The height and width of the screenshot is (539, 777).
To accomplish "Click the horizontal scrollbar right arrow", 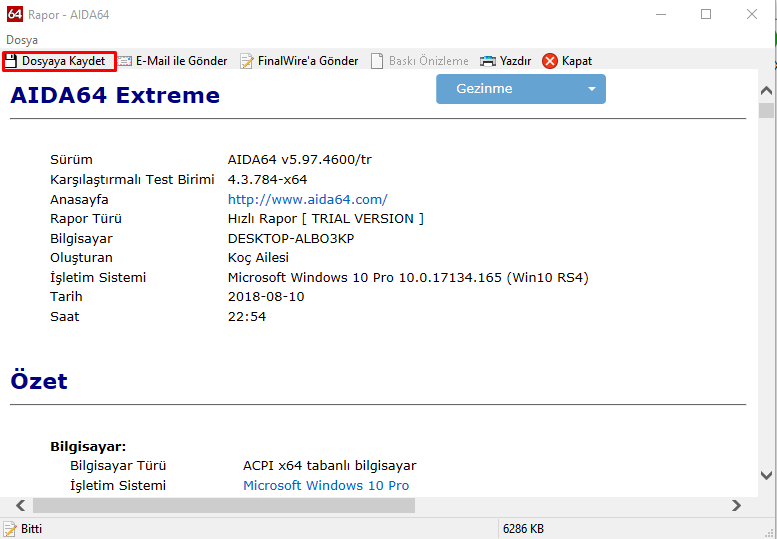I will click(x=736, y=505).
